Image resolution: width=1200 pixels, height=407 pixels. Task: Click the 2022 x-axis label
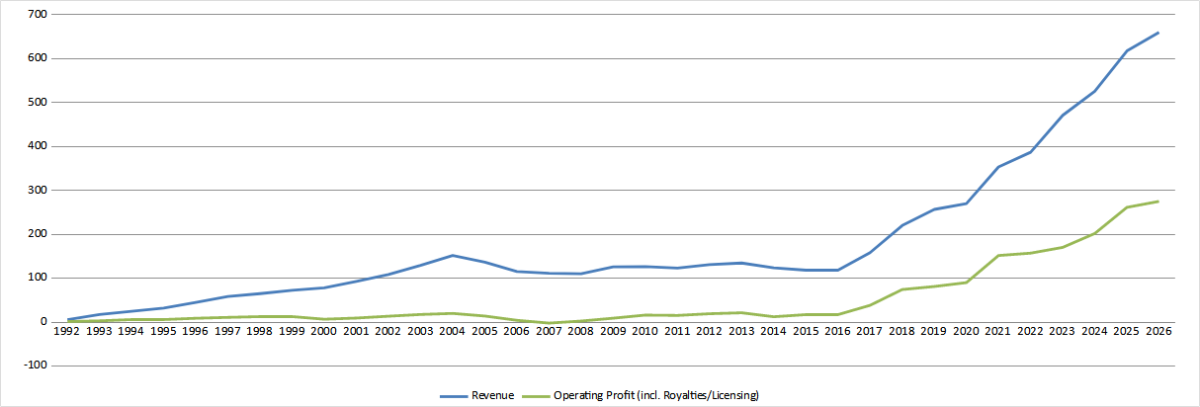(x=1029, y=333)
